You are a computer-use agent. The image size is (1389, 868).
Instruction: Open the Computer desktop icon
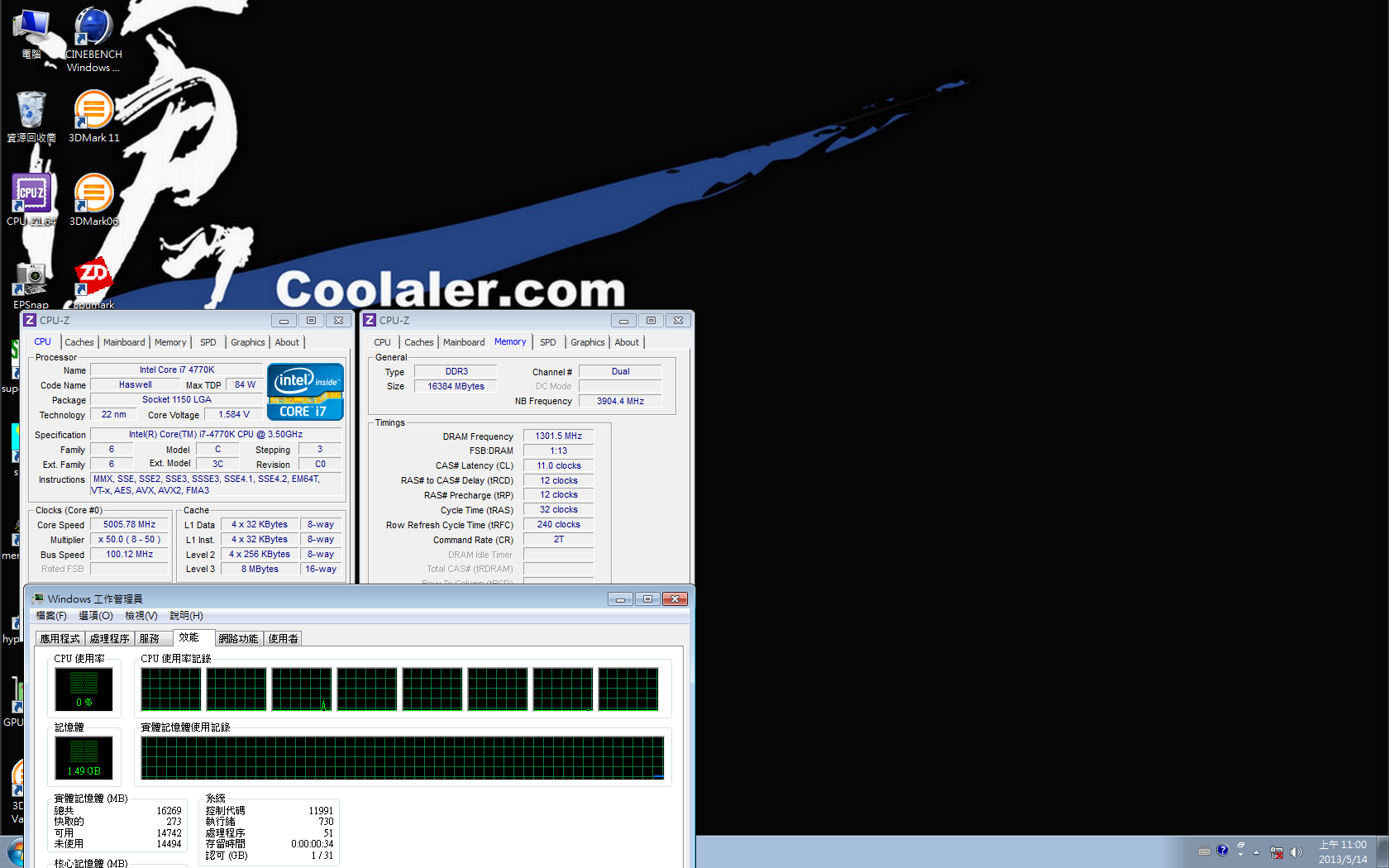[x=31, y=34]
